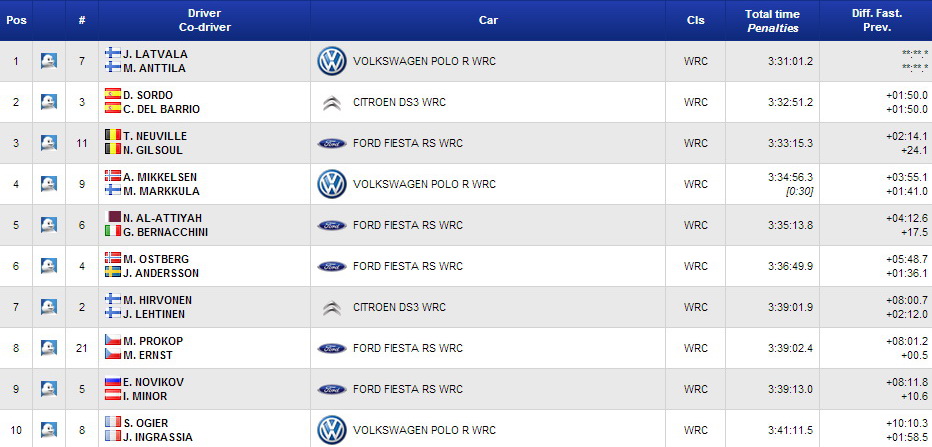Screen dimensions: 932x447
Task: Click the Citroen logo in Hirvonen's row
Action: [x=332, y=308]
